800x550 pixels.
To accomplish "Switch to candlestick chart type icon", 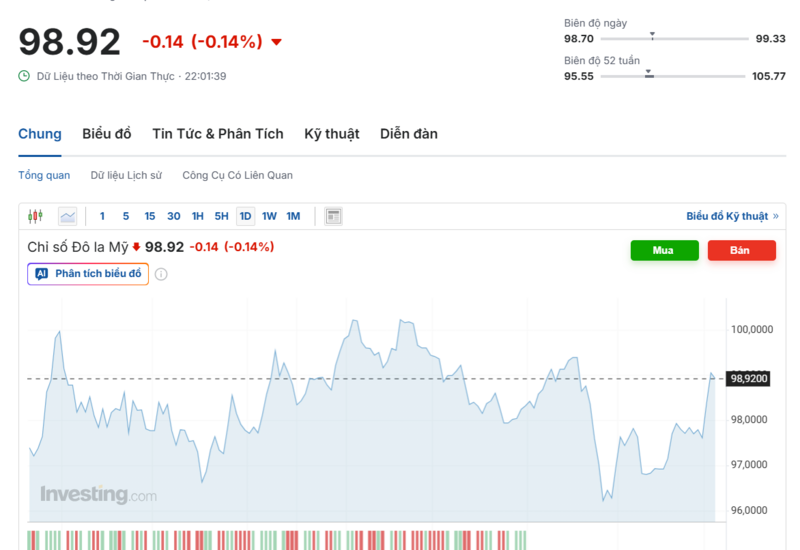I will pos(36,216).
